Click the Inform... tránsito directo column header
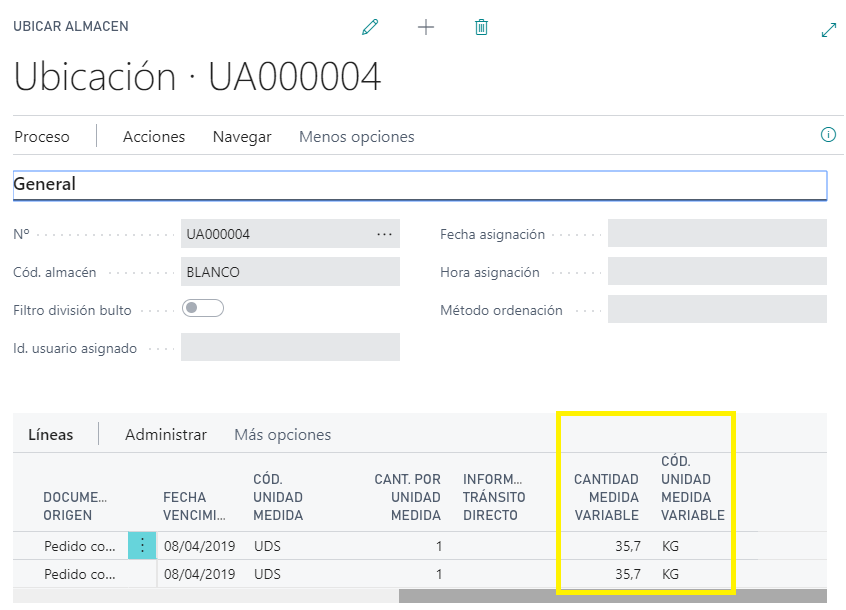846x610 pixels. coord(494,497)
